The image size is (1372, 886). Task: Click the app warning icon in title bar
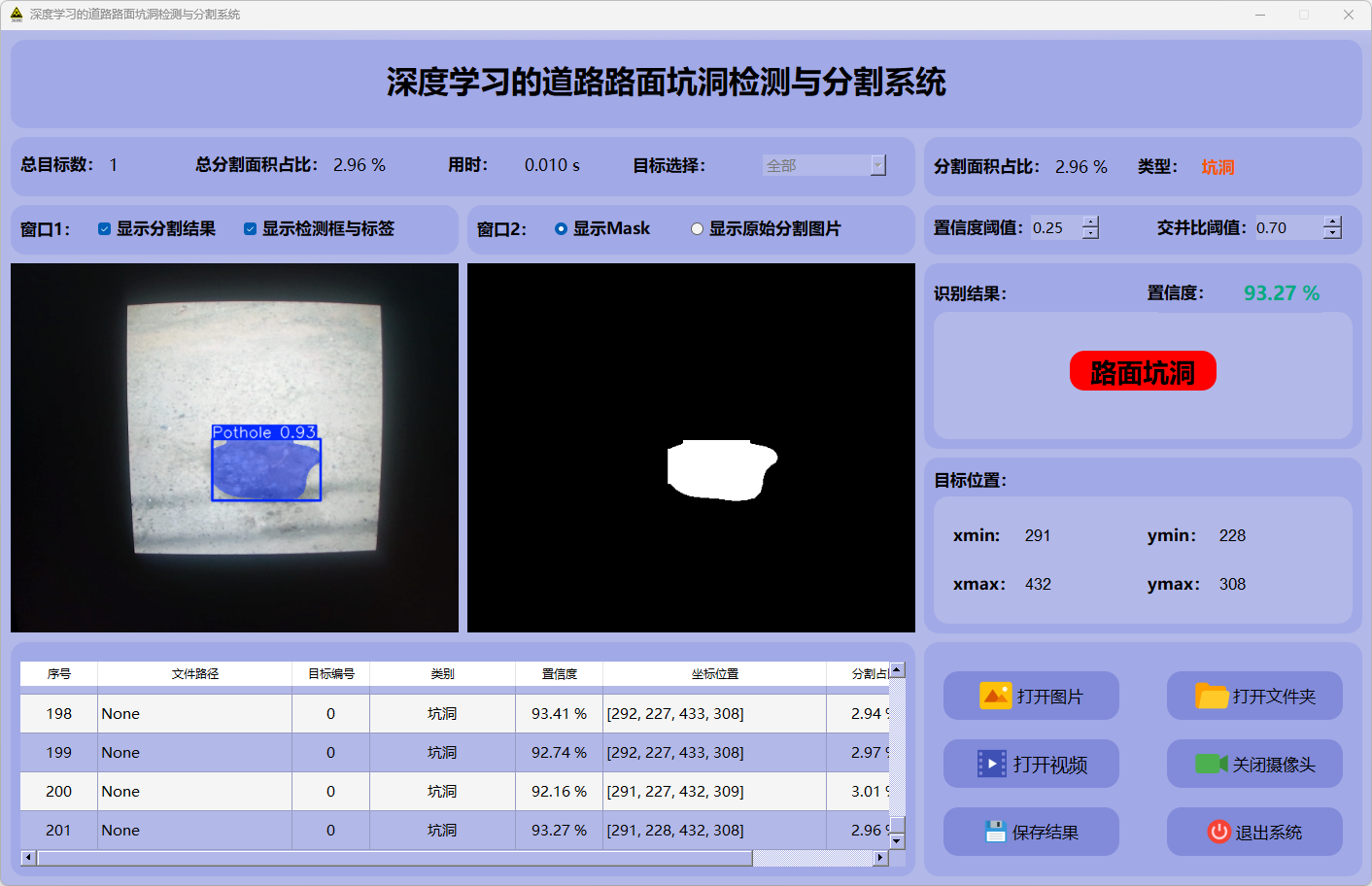tap(16, 15)
